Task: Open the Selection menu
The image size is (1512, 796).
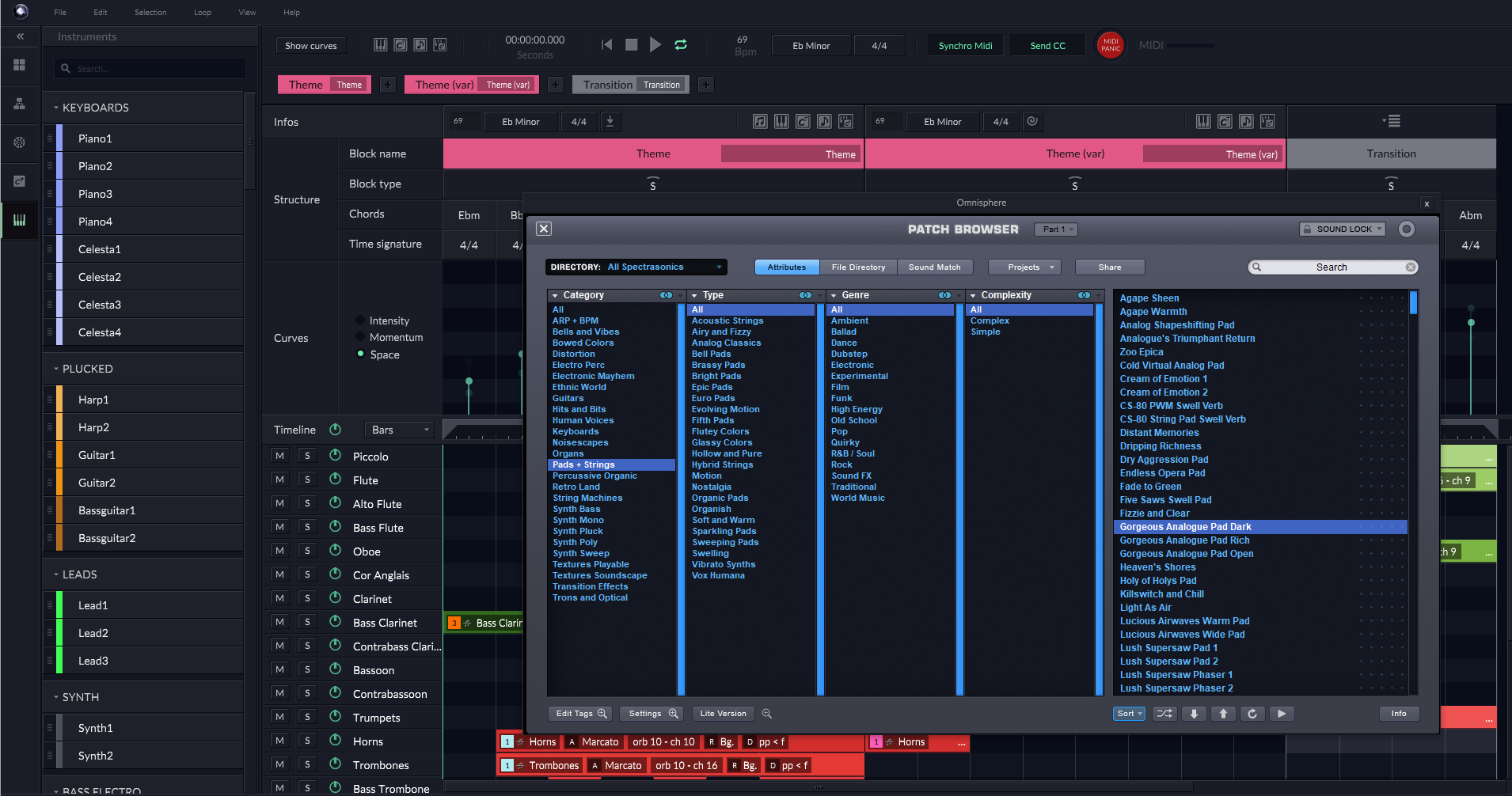Action: pos(150,12)
